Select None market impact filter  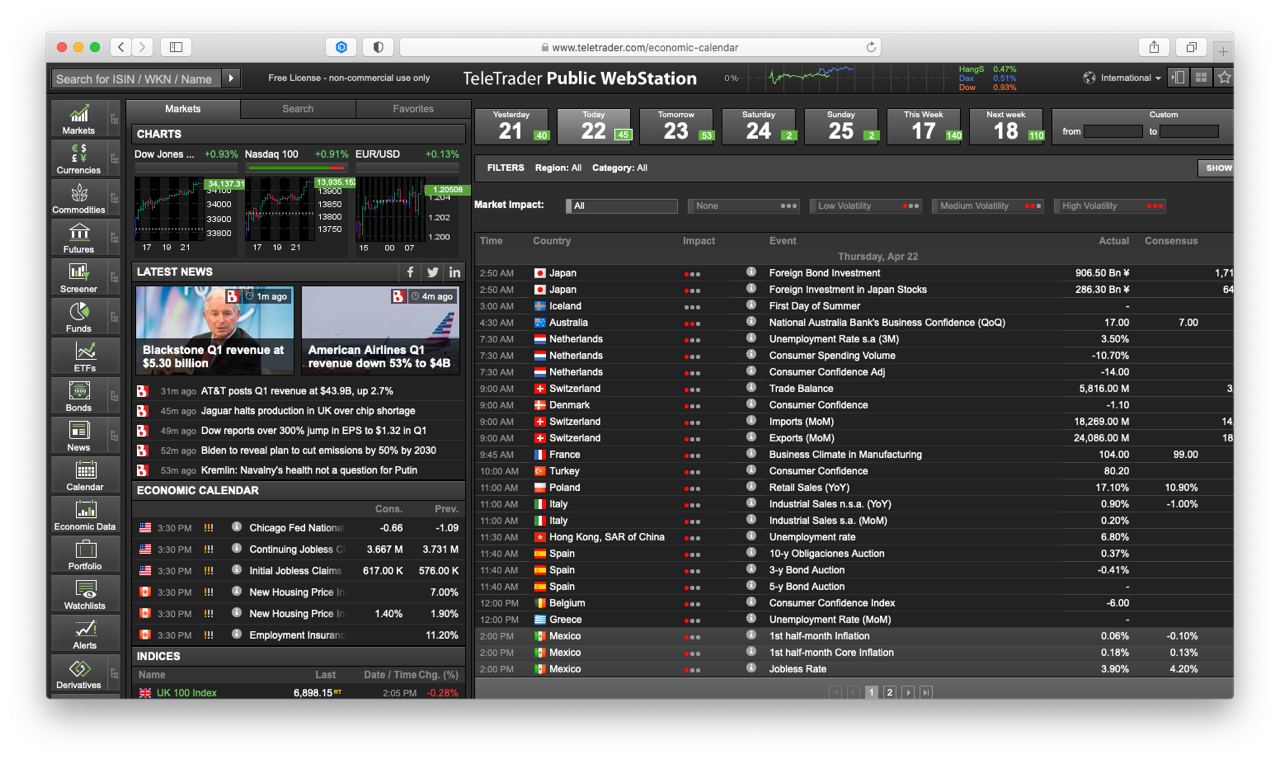(743, 206)
